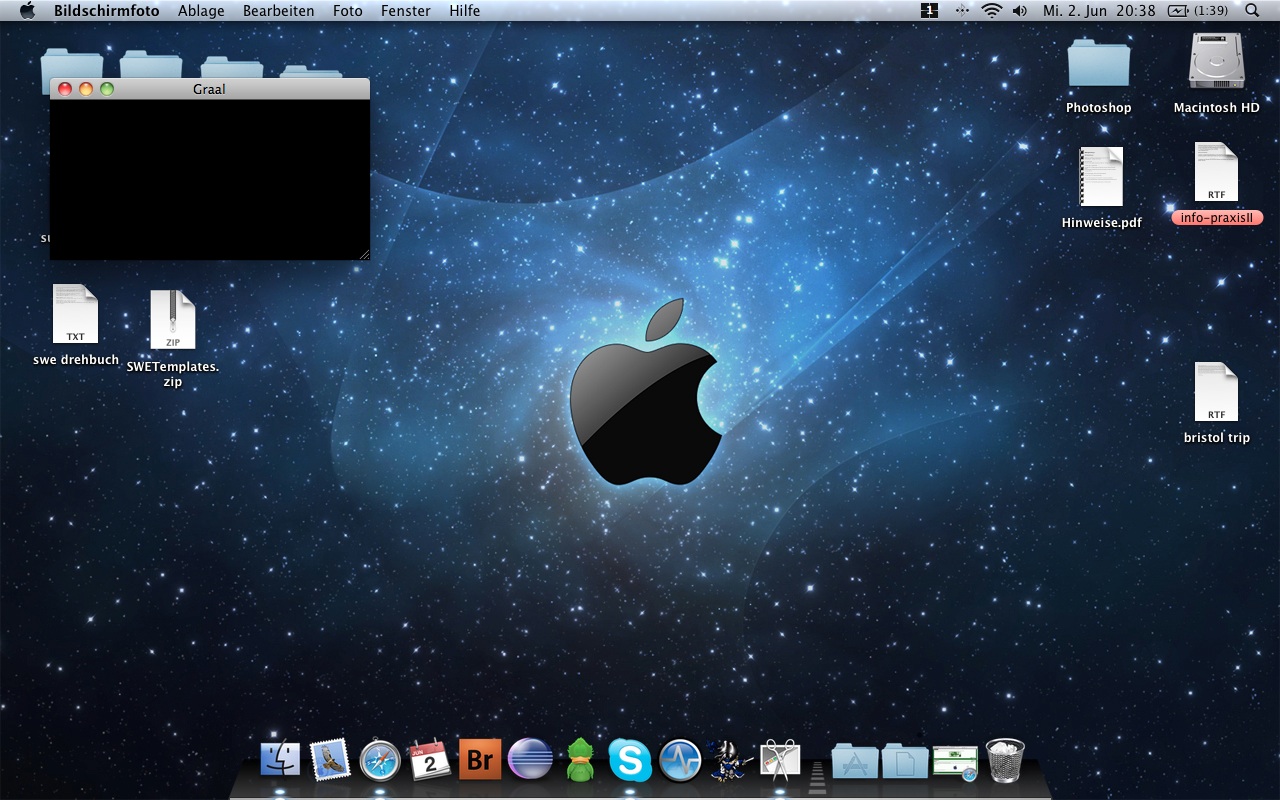Open the Apple menu
Screen dimensions: 1280x800
[x=27, y=10]
